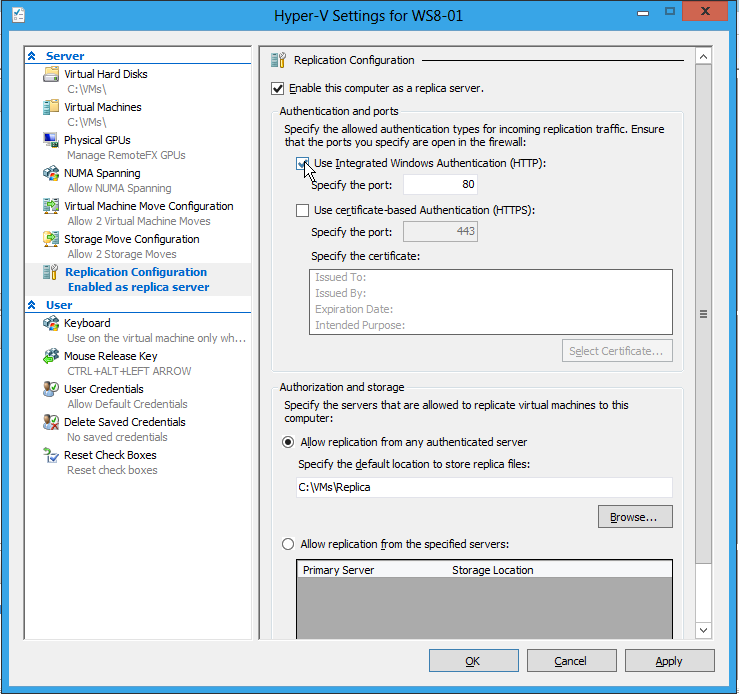Image resolution: width=739 pixels, height=695 pixels.
Task: Click Browse for replica location
Action: [635, 517]
